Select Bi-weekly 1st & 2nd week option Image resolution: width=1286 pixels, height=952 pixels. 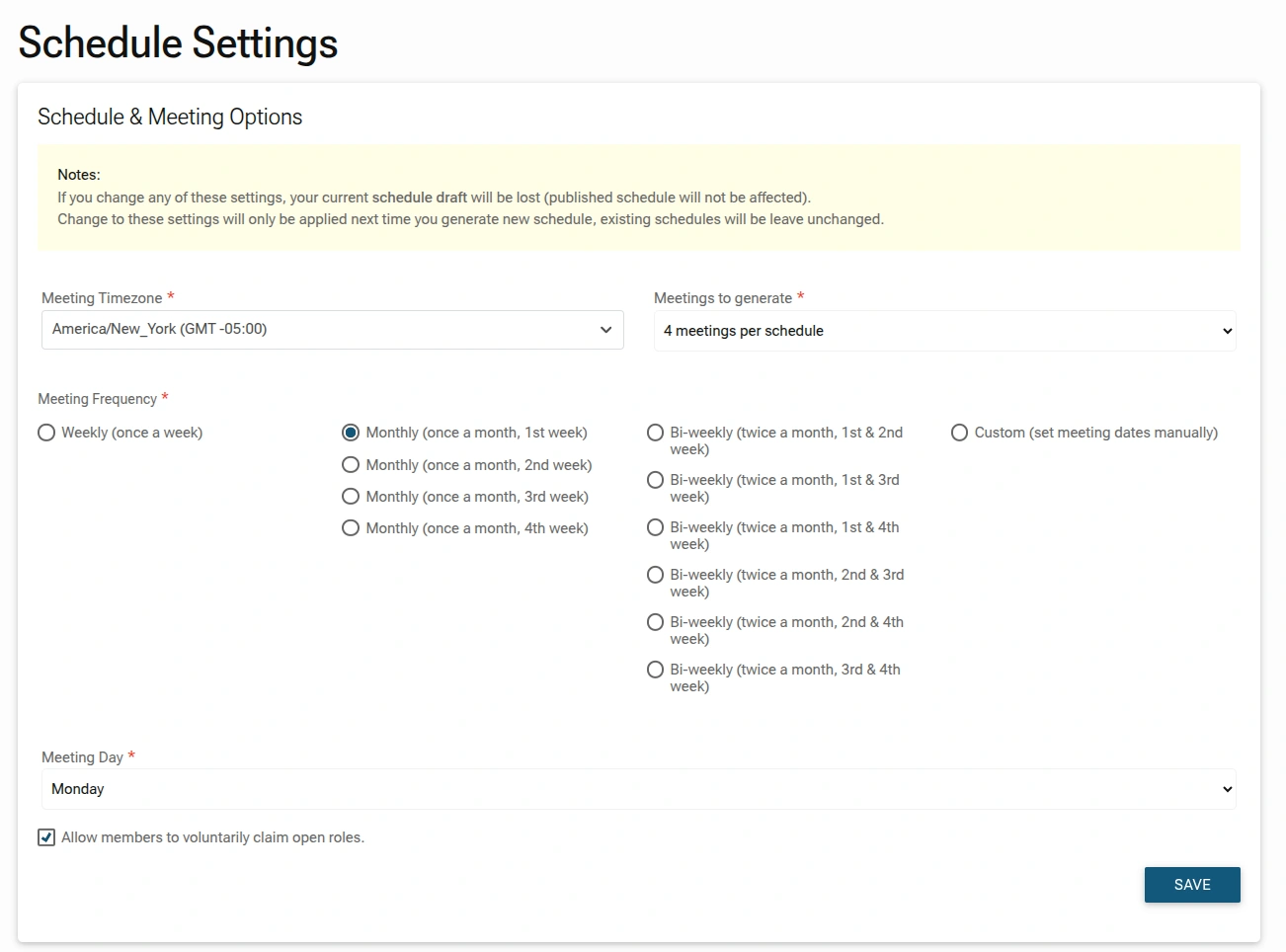coord(655,433)
